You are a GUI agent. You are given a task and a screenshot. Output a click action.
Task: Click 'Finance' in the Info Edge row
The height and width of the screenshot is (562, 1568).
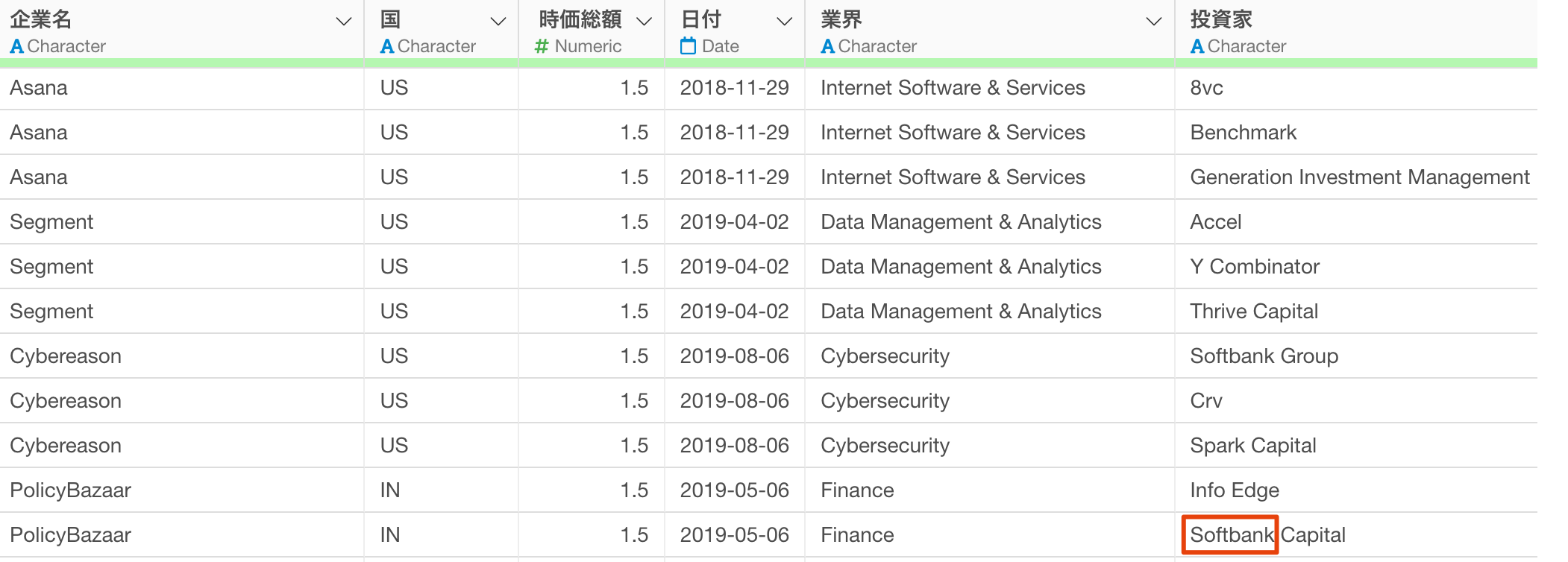857,490
